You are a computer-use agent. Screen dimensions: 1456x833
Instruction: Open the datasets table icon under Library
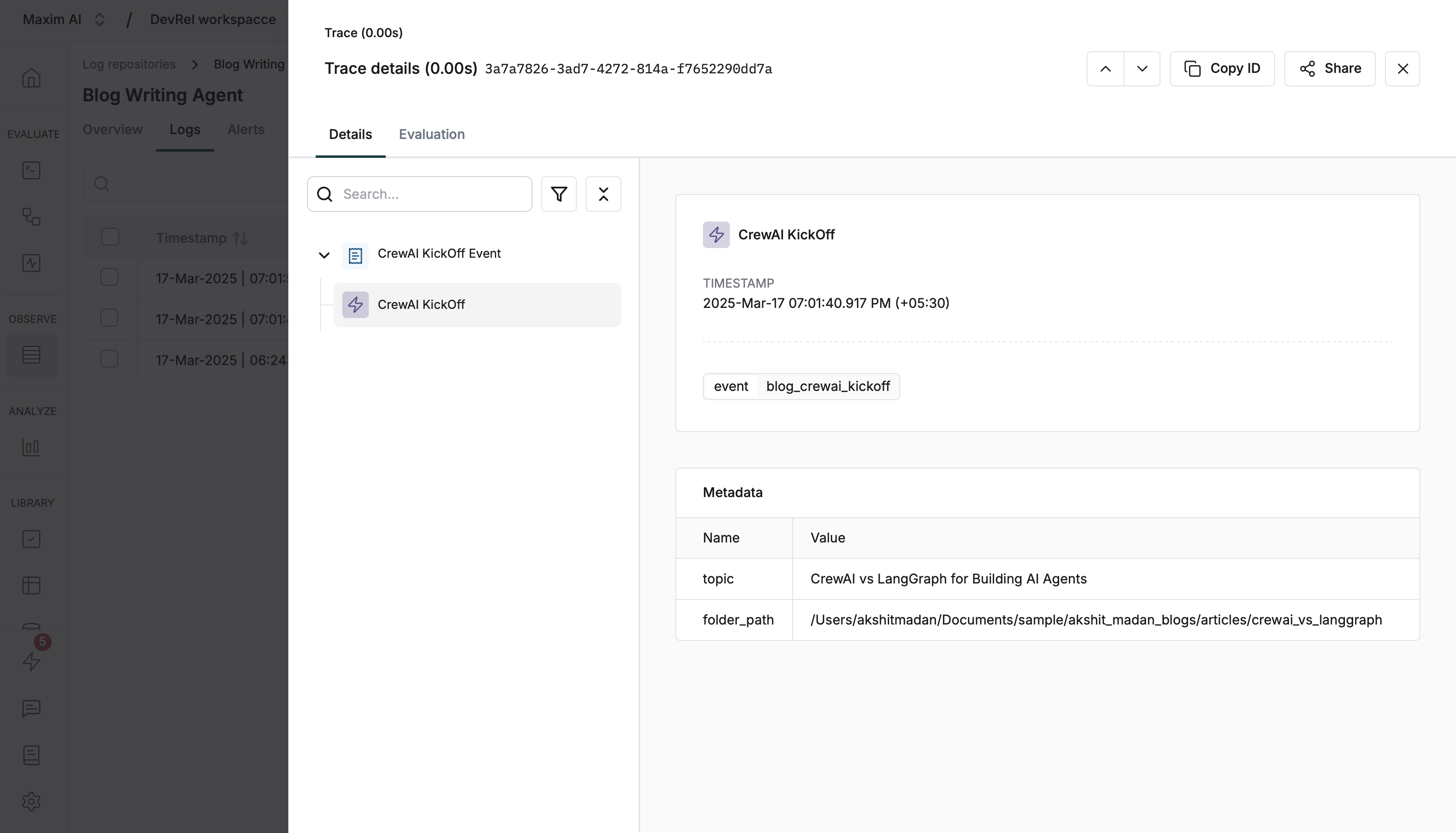pos(31,585)
